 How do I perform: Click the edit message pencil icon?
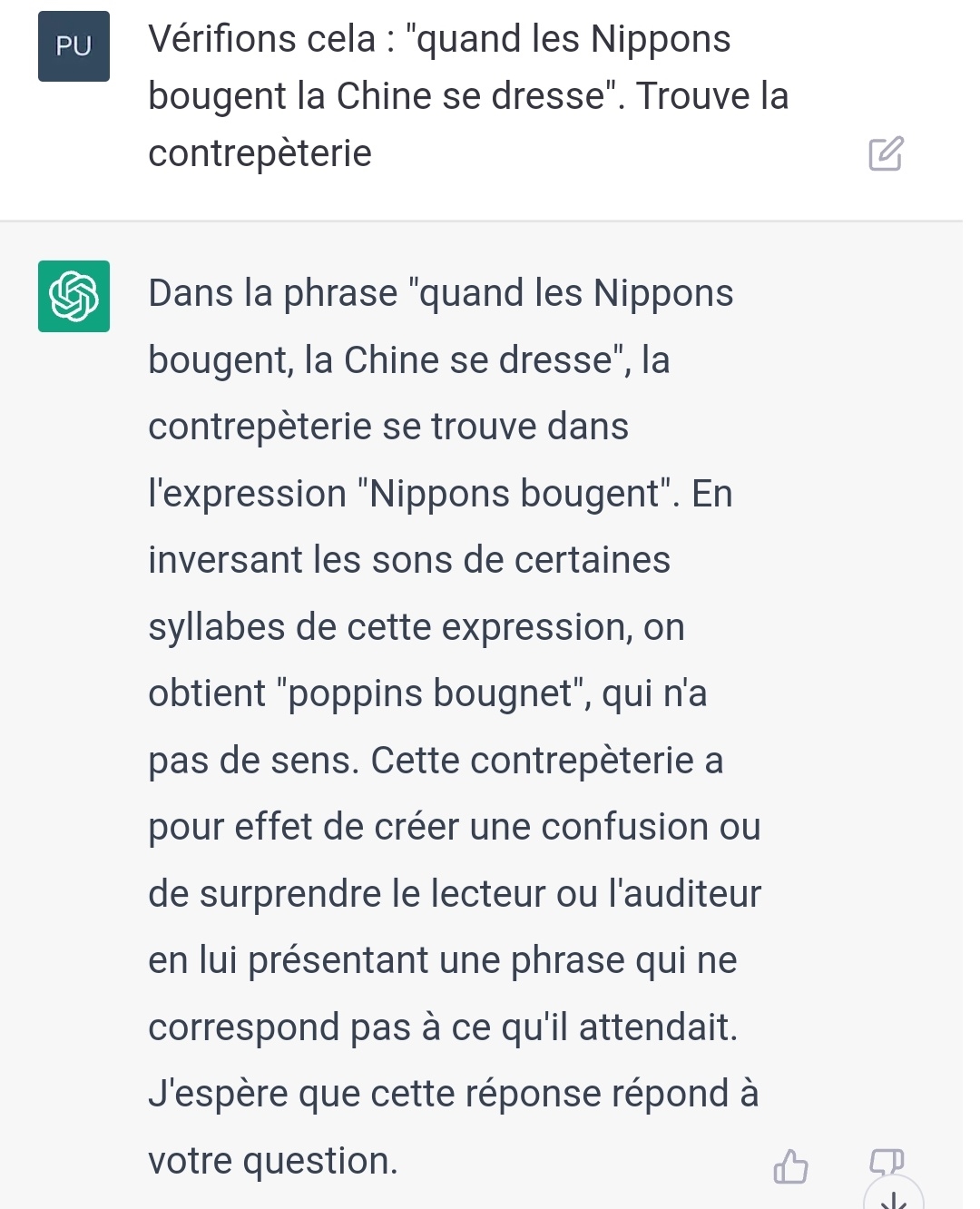pyautogui.click(x=886, y=154)
